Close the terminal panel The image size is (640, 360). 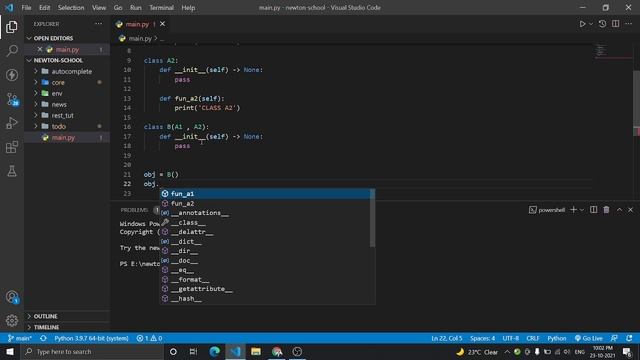(631, 210)
